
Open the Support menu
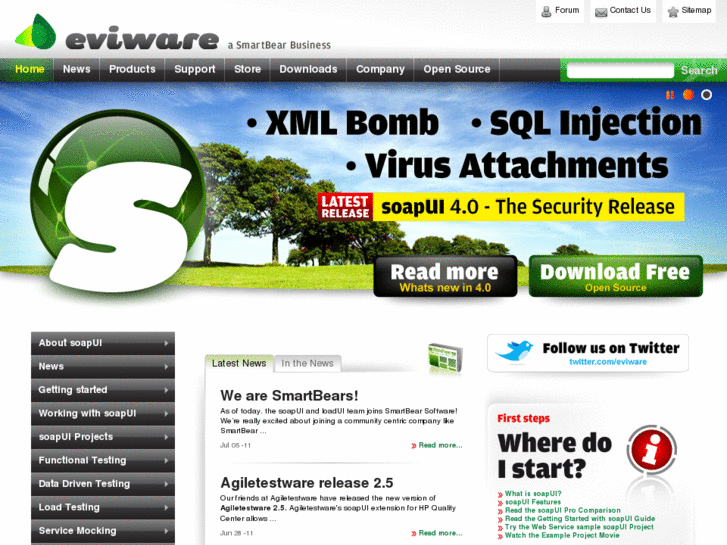[x=195, y=69]
